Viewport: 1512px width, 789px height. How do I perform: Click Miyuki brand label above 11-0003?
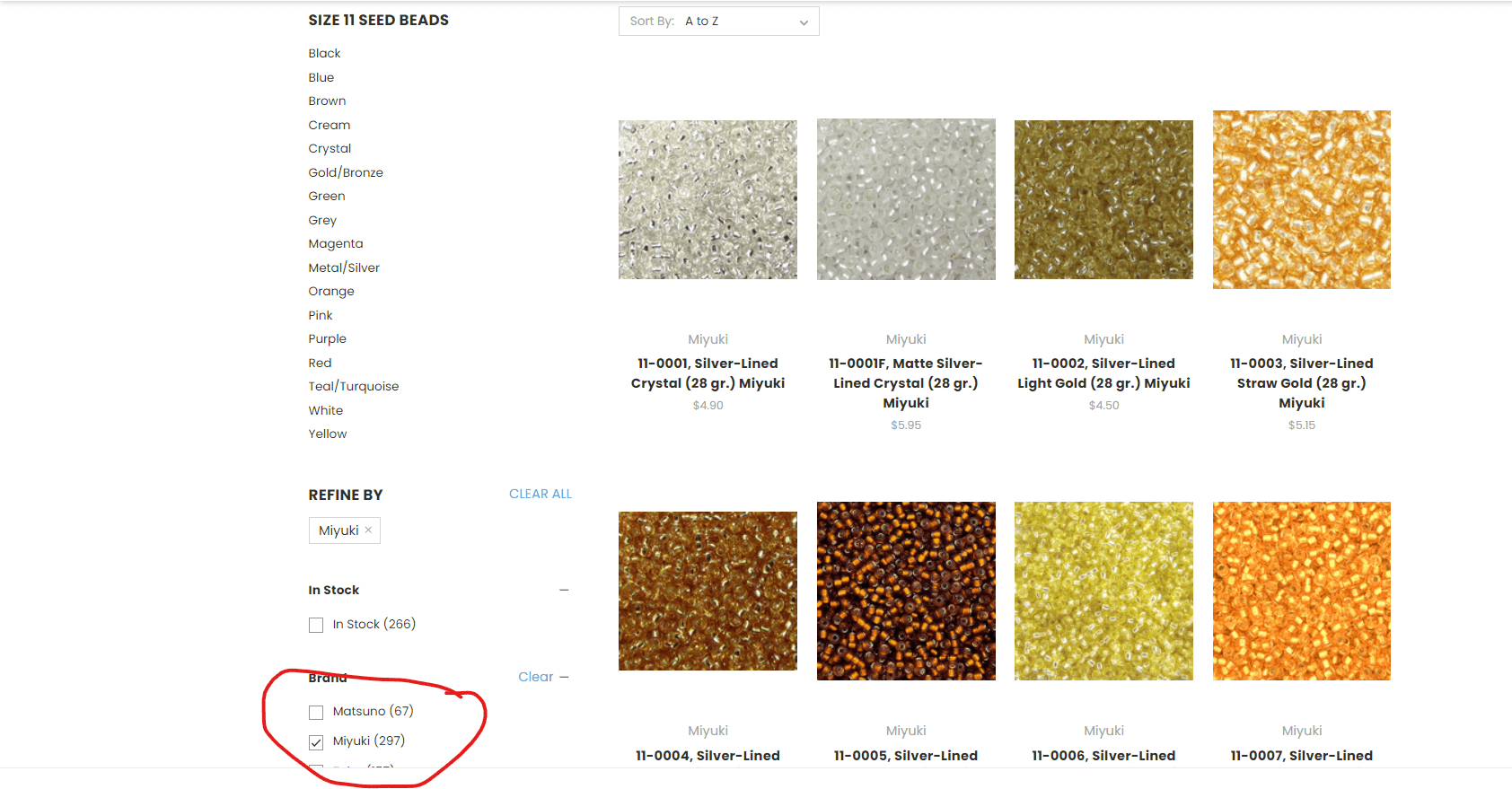[1302, 339]
